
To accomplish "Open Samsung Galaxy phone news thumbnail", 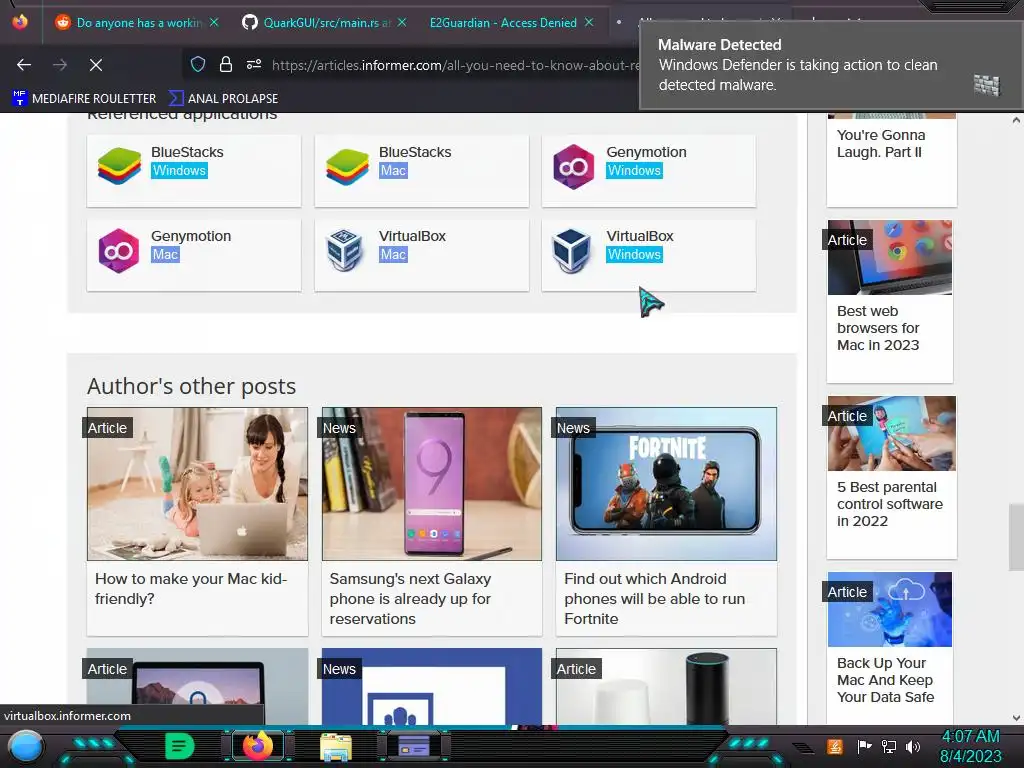I will coord(432,484).
